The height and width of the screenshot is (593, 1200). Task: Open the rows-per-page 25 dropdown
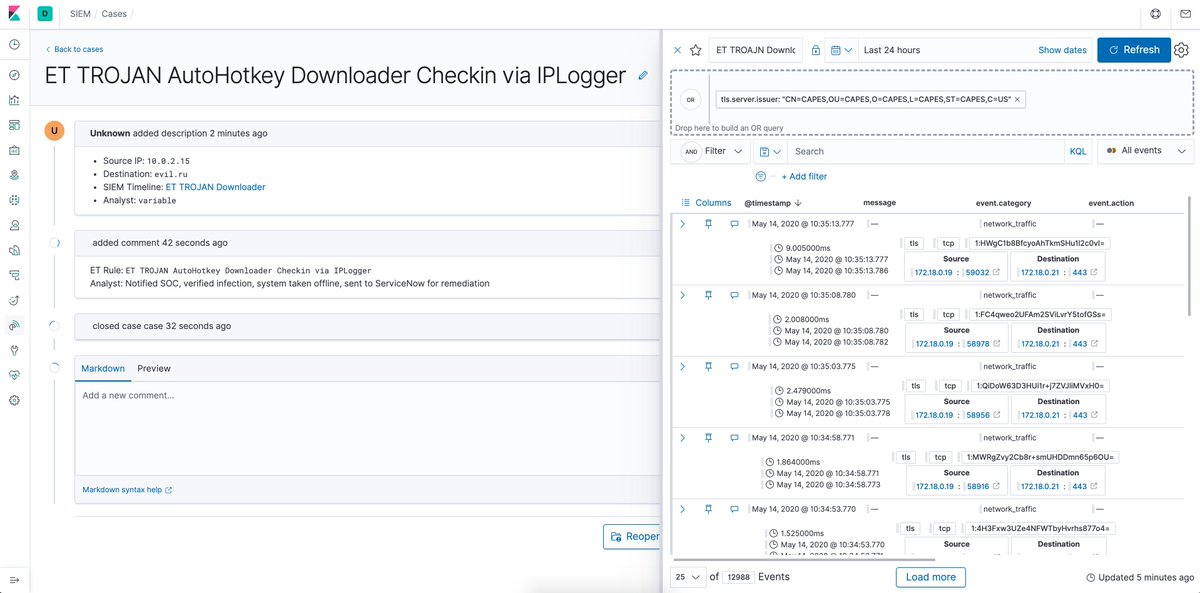coord(687,577)
